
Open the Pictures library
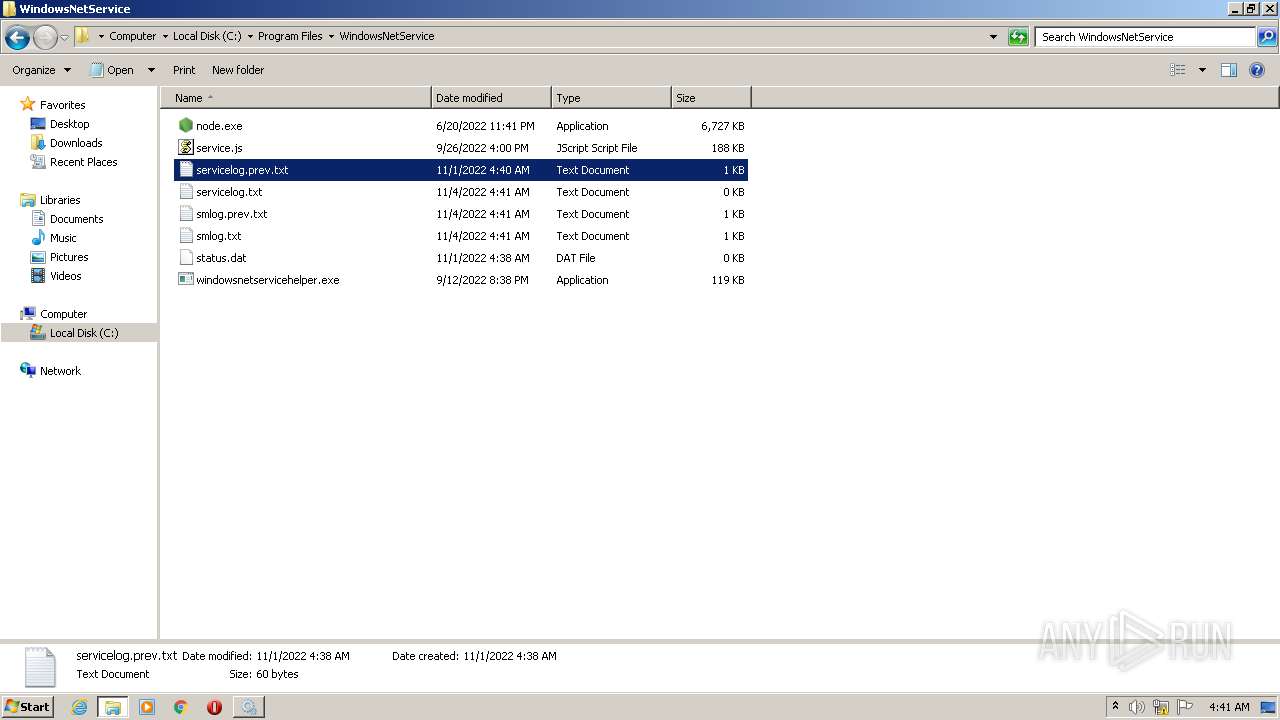click(x=69, y=257)
